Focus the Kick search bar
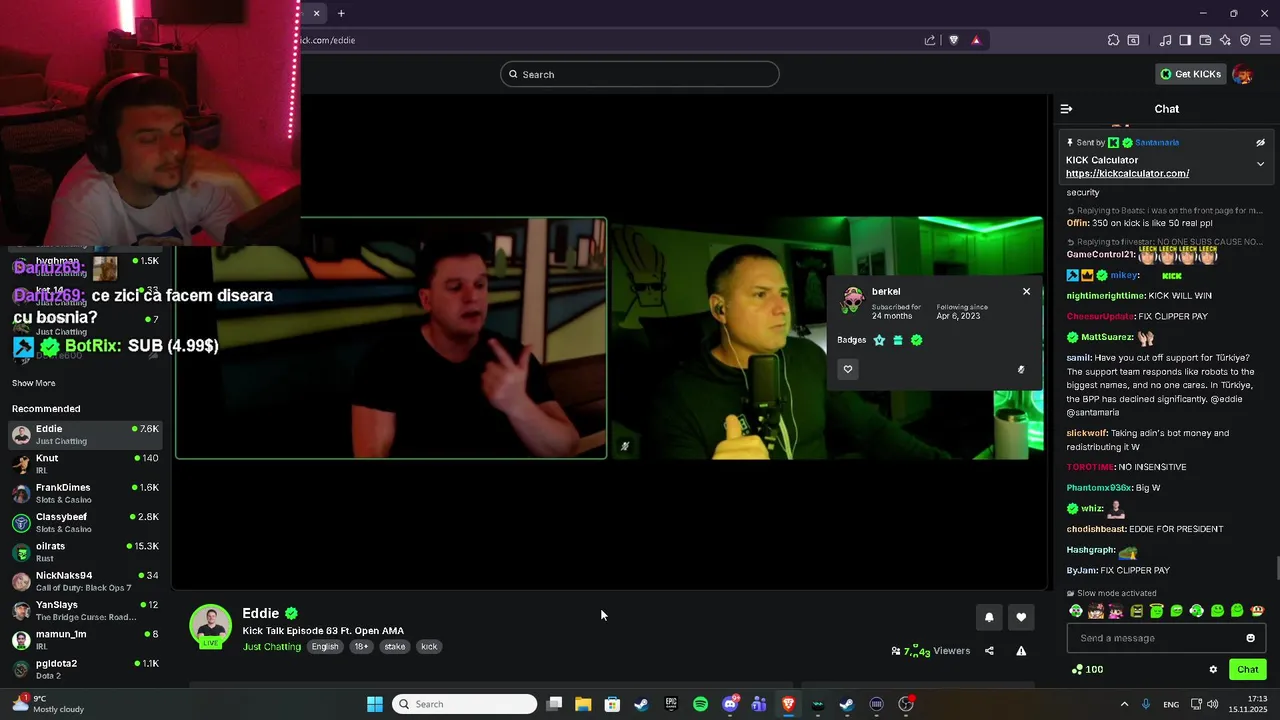This screenshot has height=720, width=1280. (640, 74)
